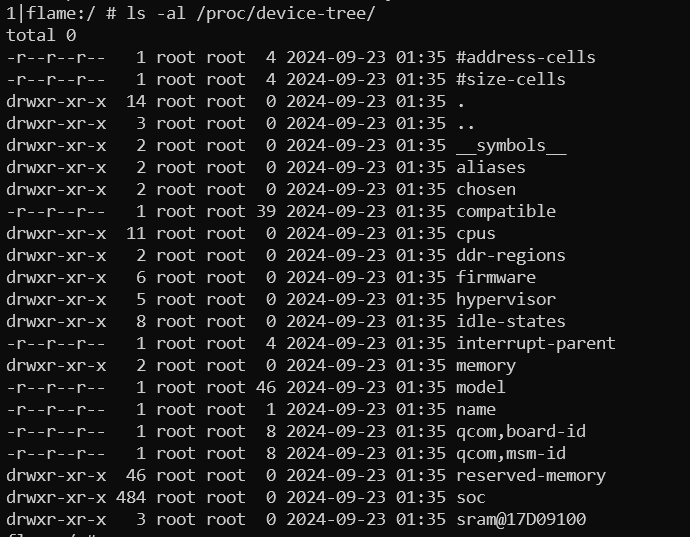Click the interrupt-parent file name

[535, 343]
